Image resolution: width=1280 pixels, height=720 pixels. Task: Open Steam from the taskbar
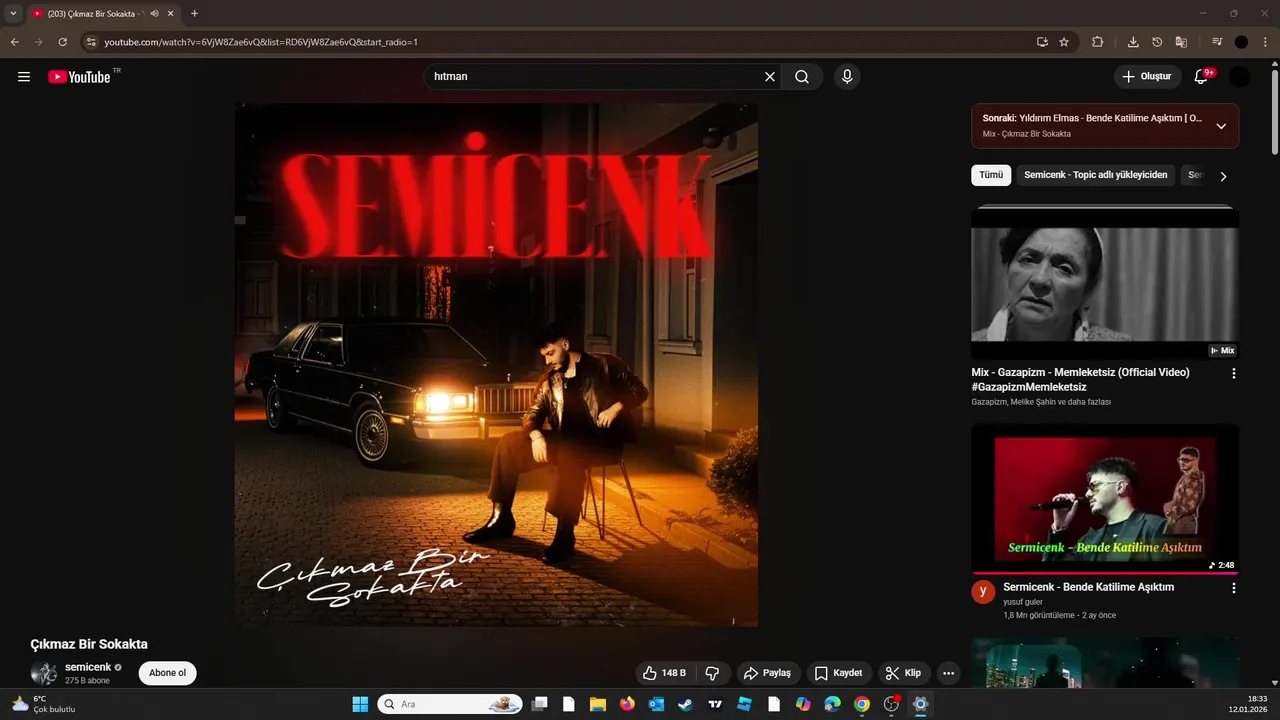pyautogui.click(x=685, y=704)
